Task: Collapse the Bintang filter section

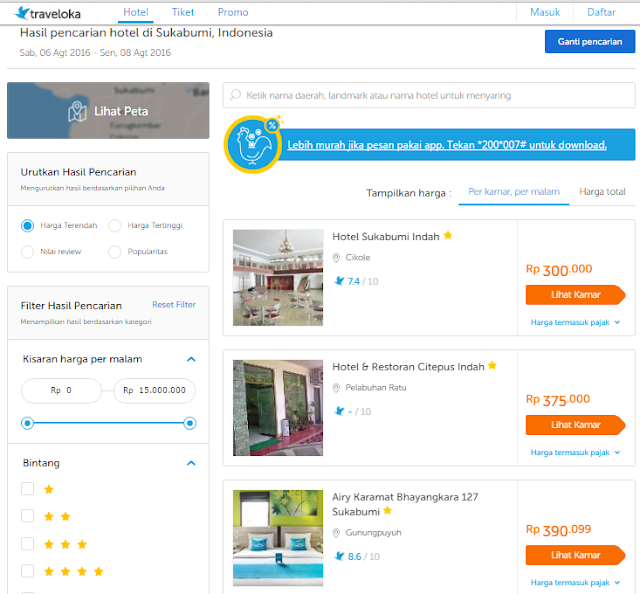Action: pos(191,463)
